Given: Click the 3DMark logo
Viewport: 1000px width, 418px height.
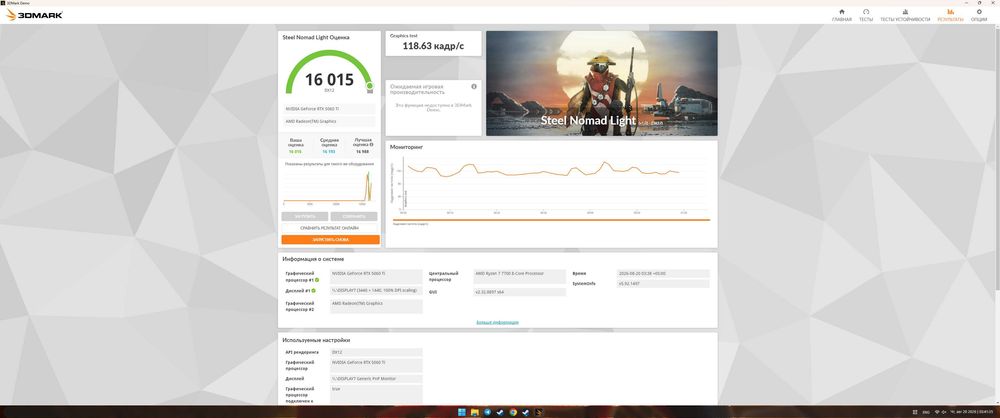Looking at the screenshot, I should click(34, 15).
